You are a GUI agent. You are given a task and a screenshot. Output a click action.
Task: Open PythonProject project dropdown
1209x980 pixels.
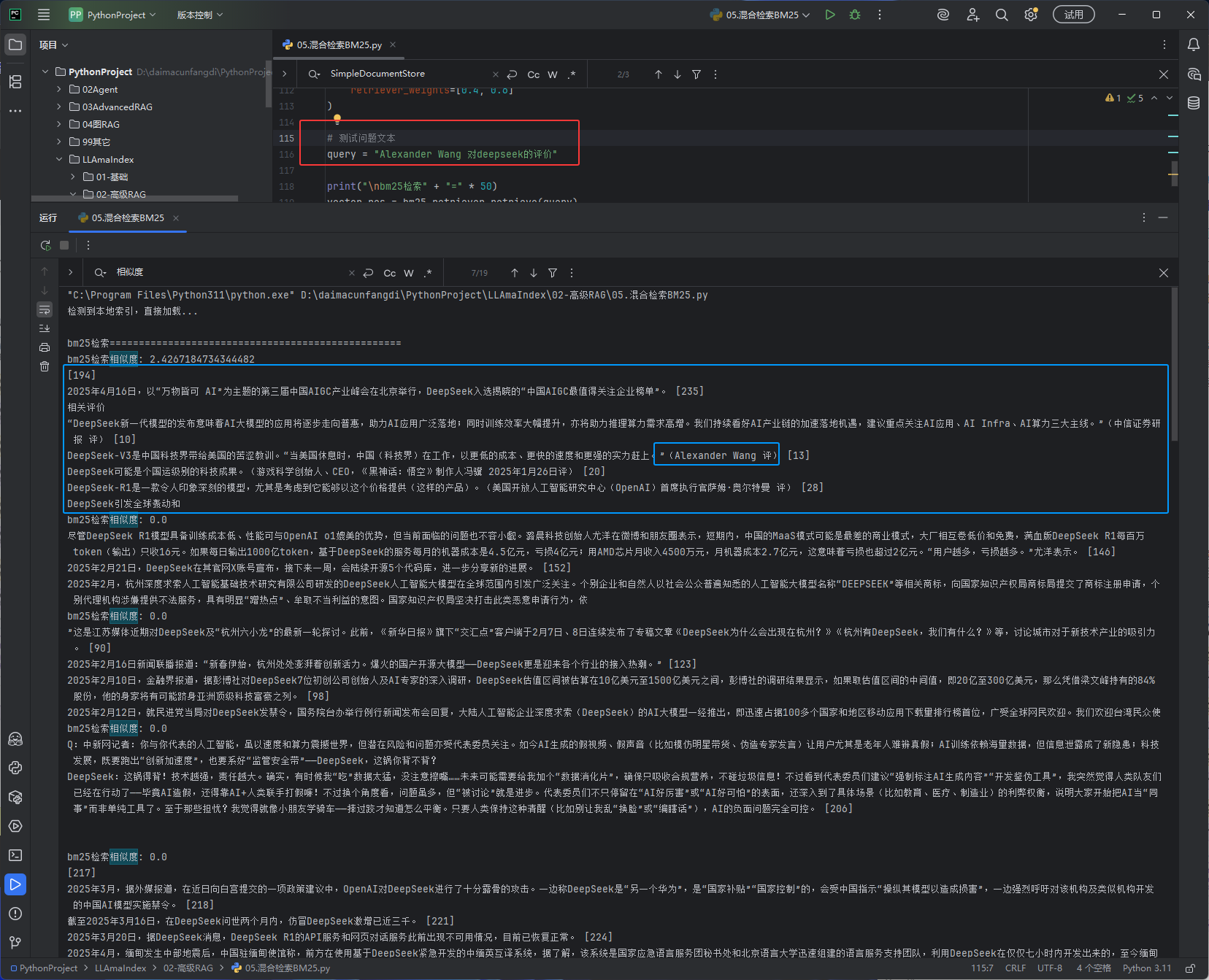(x=112, y=15)
